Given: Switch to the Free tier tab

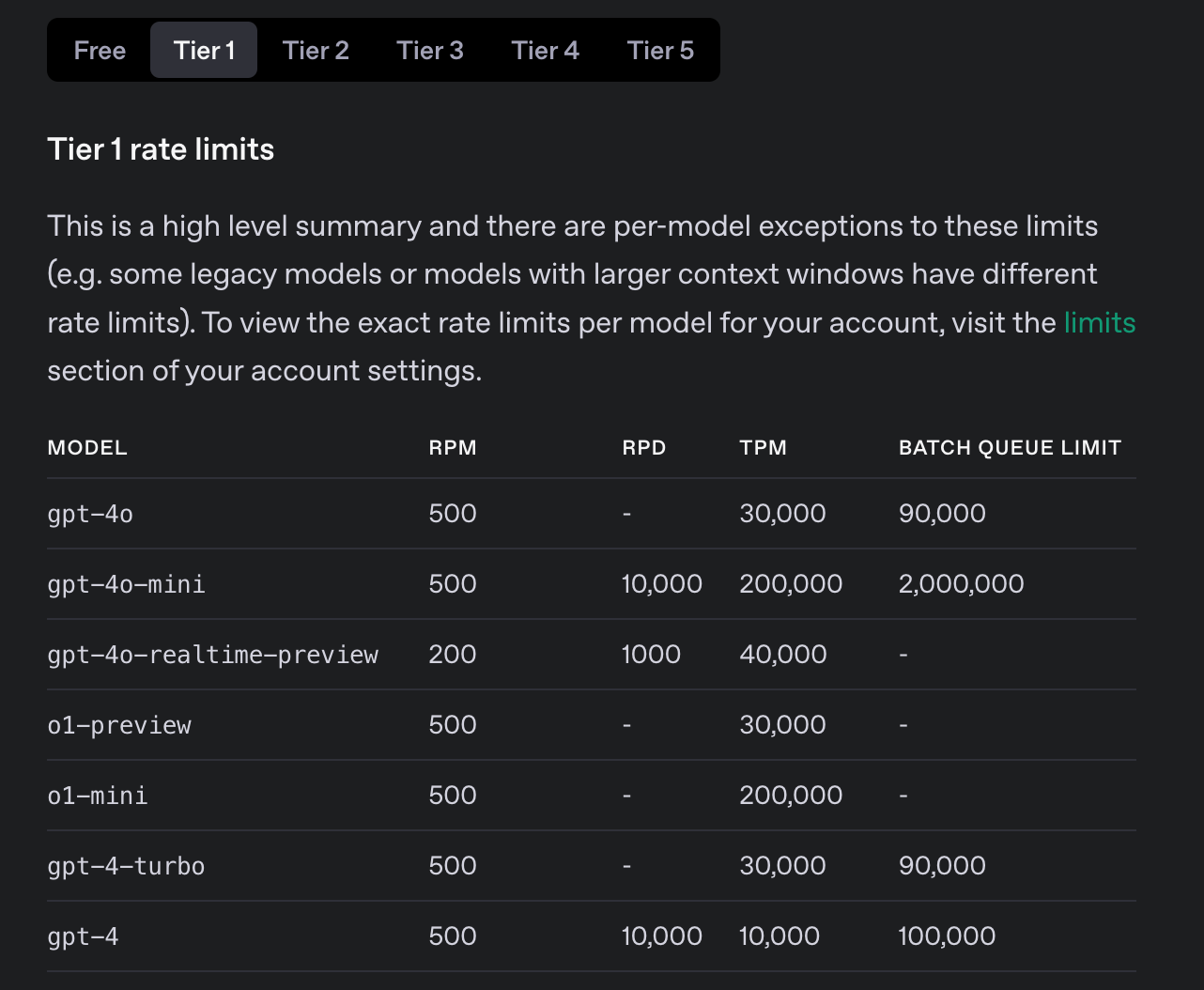Looking at the screenshot, I should tap(100, 50).
